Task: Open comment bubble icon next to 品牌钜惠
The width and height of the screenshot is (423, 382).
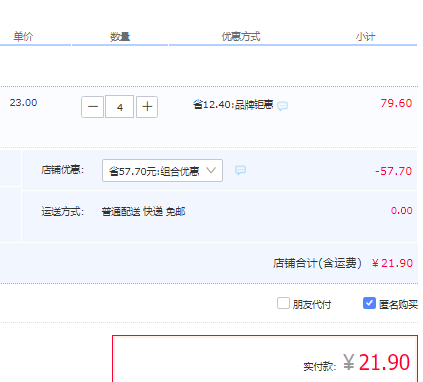Action: click(282, 106)
